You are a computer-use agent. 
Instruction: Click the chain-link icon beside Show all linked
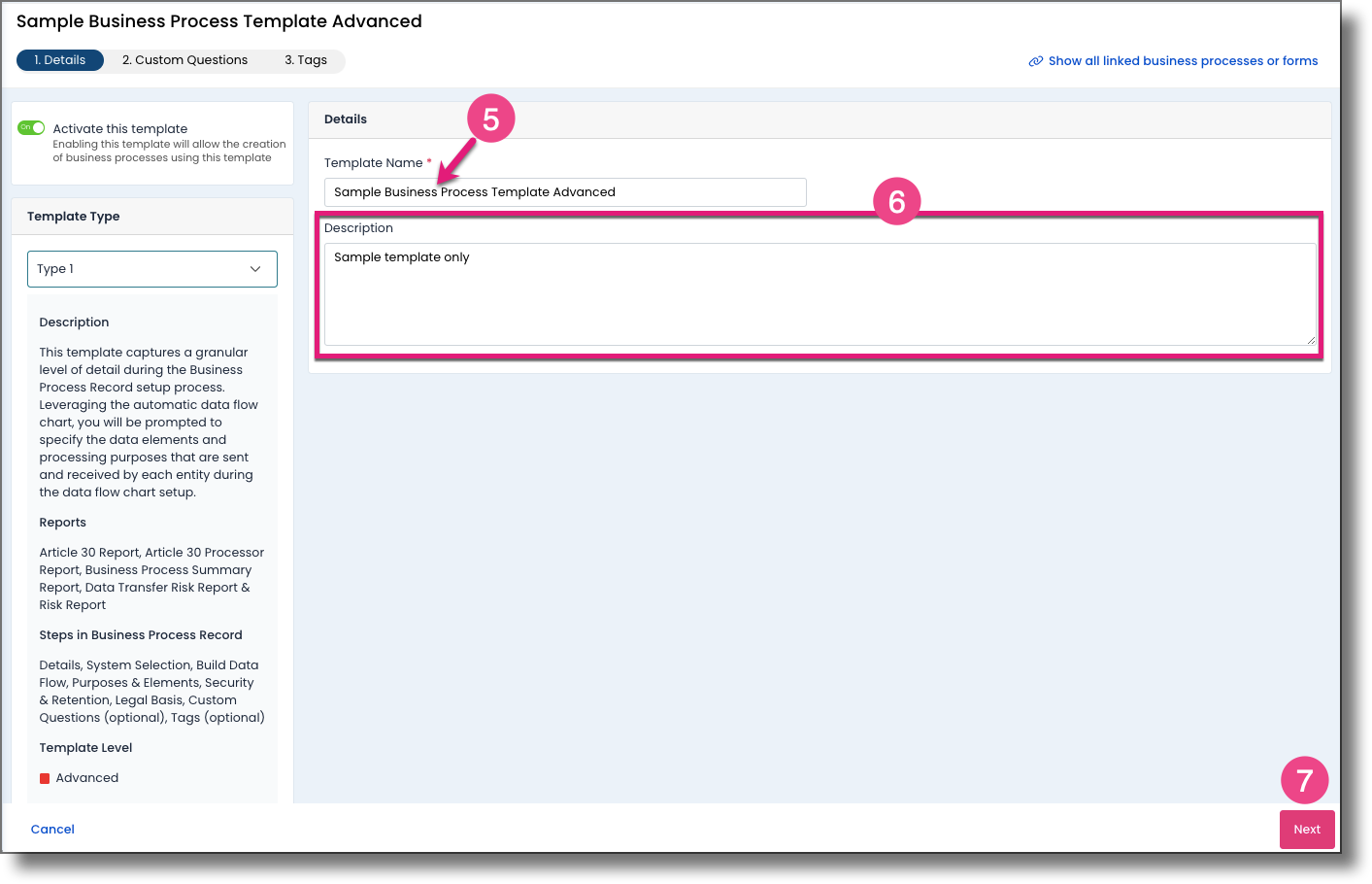point(1036,61)
